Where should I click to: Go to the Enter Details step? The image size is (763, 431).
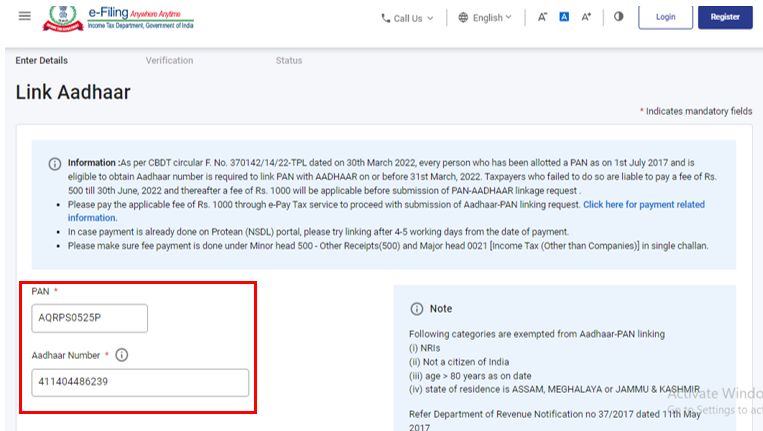(x=42, y=61)
